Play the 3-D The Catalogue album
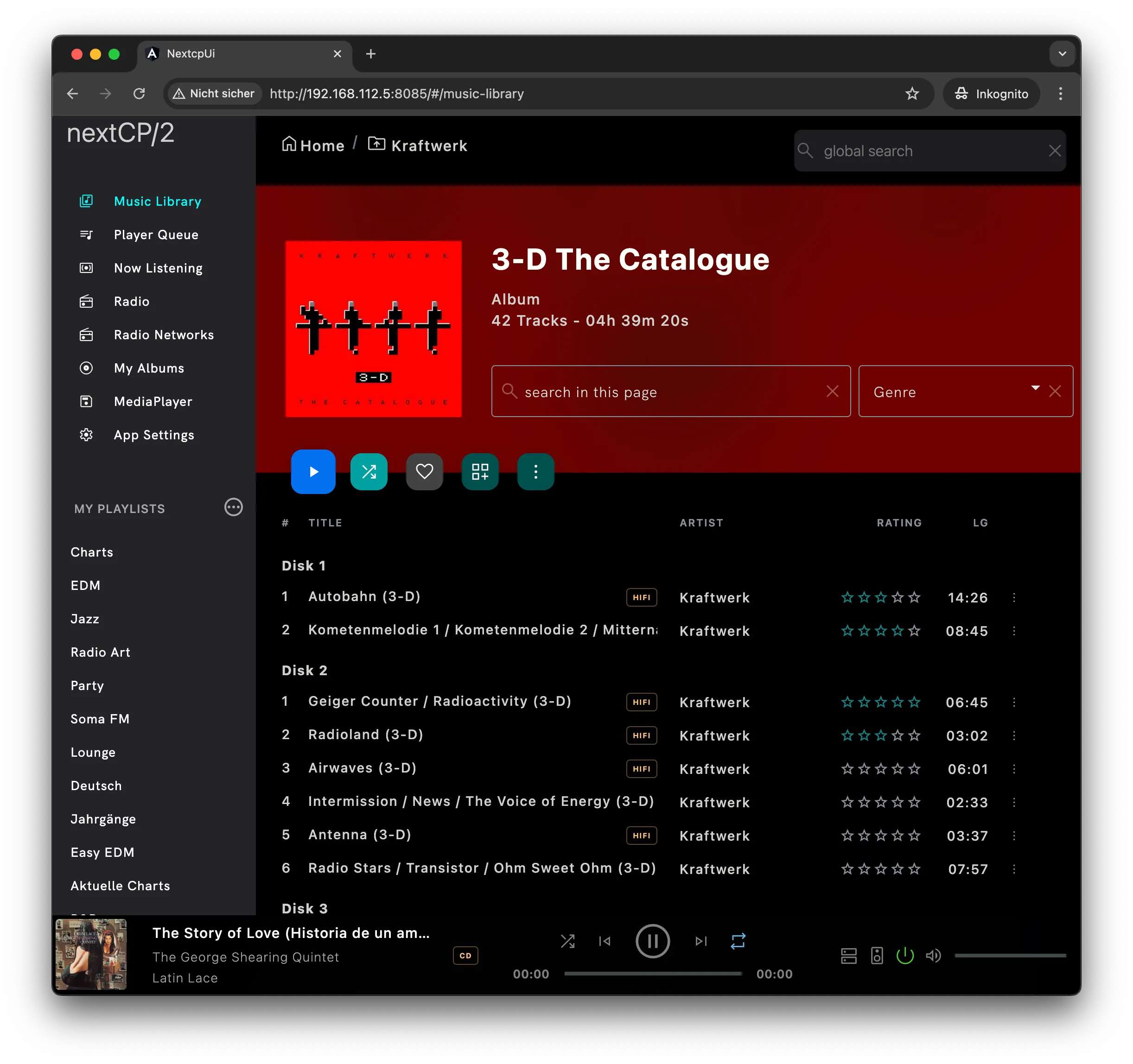The height and width of the screenshot is (1064, 1133). pyautogui.click(x=313, y=471)
